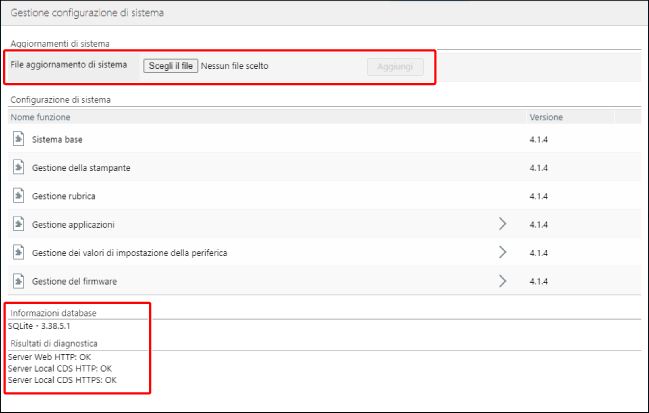This screenshot has width=649, height=413.
Task: Click the Sistema base document icon
Action: click(19, 139)
